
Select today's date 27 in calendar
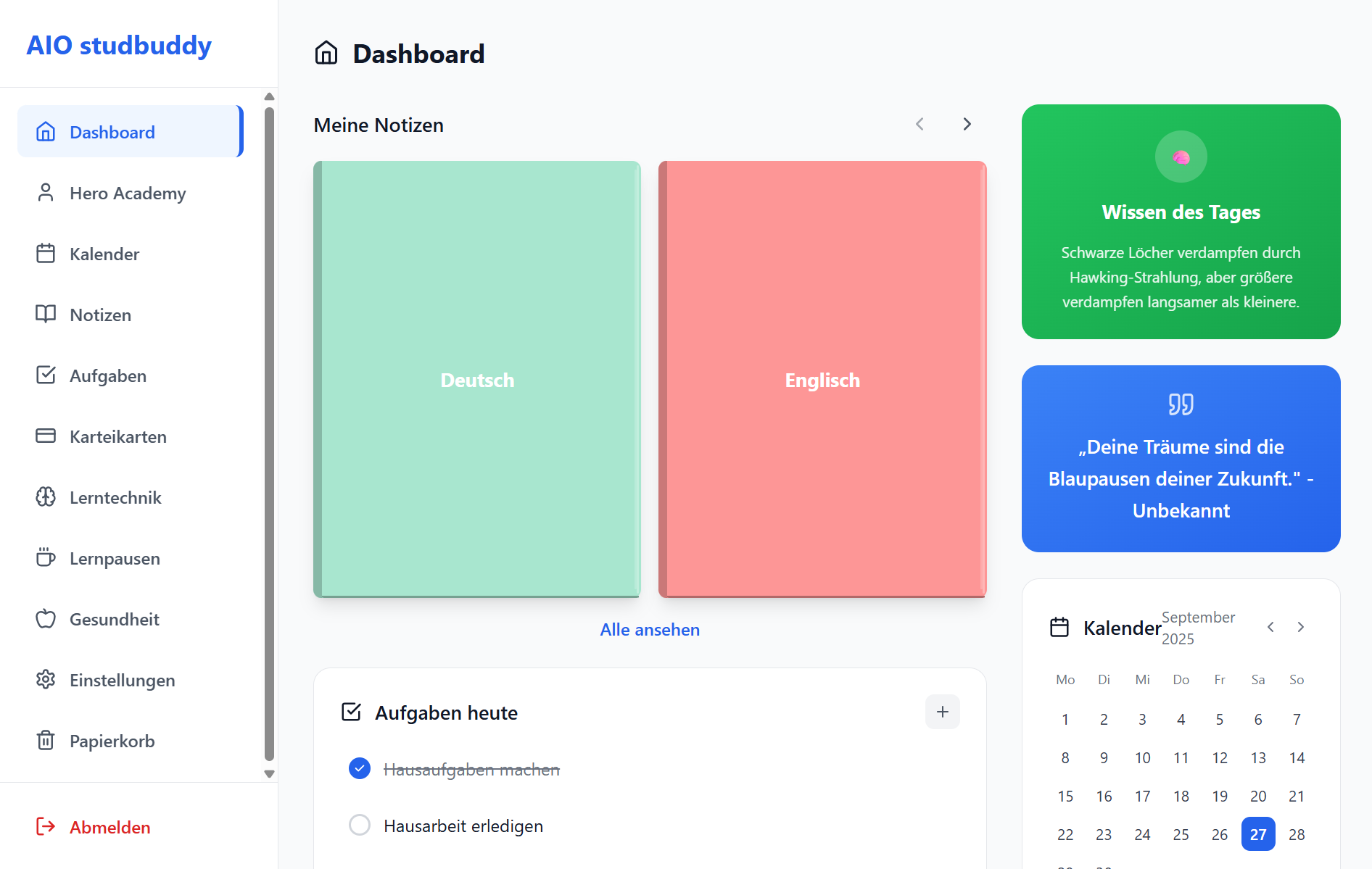click(x=1258, y=834)
